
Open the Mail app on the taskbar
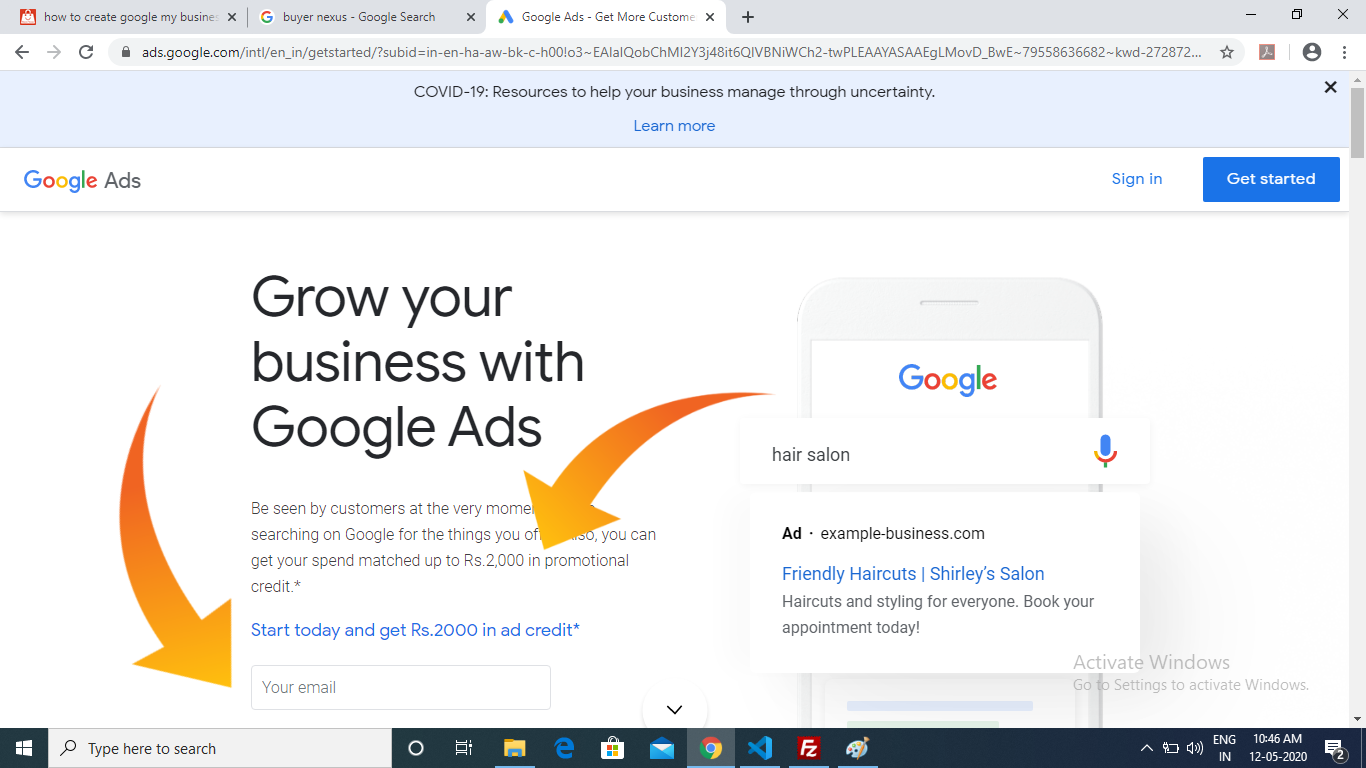(661, 748)
